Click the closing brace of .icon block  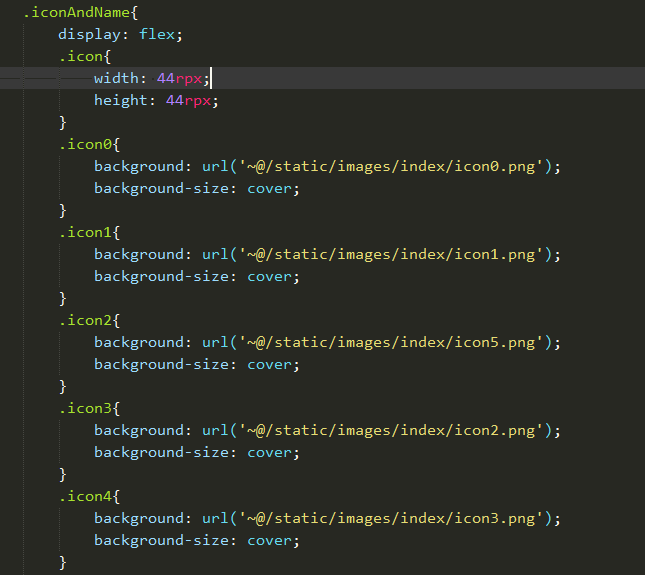[63, 123]
